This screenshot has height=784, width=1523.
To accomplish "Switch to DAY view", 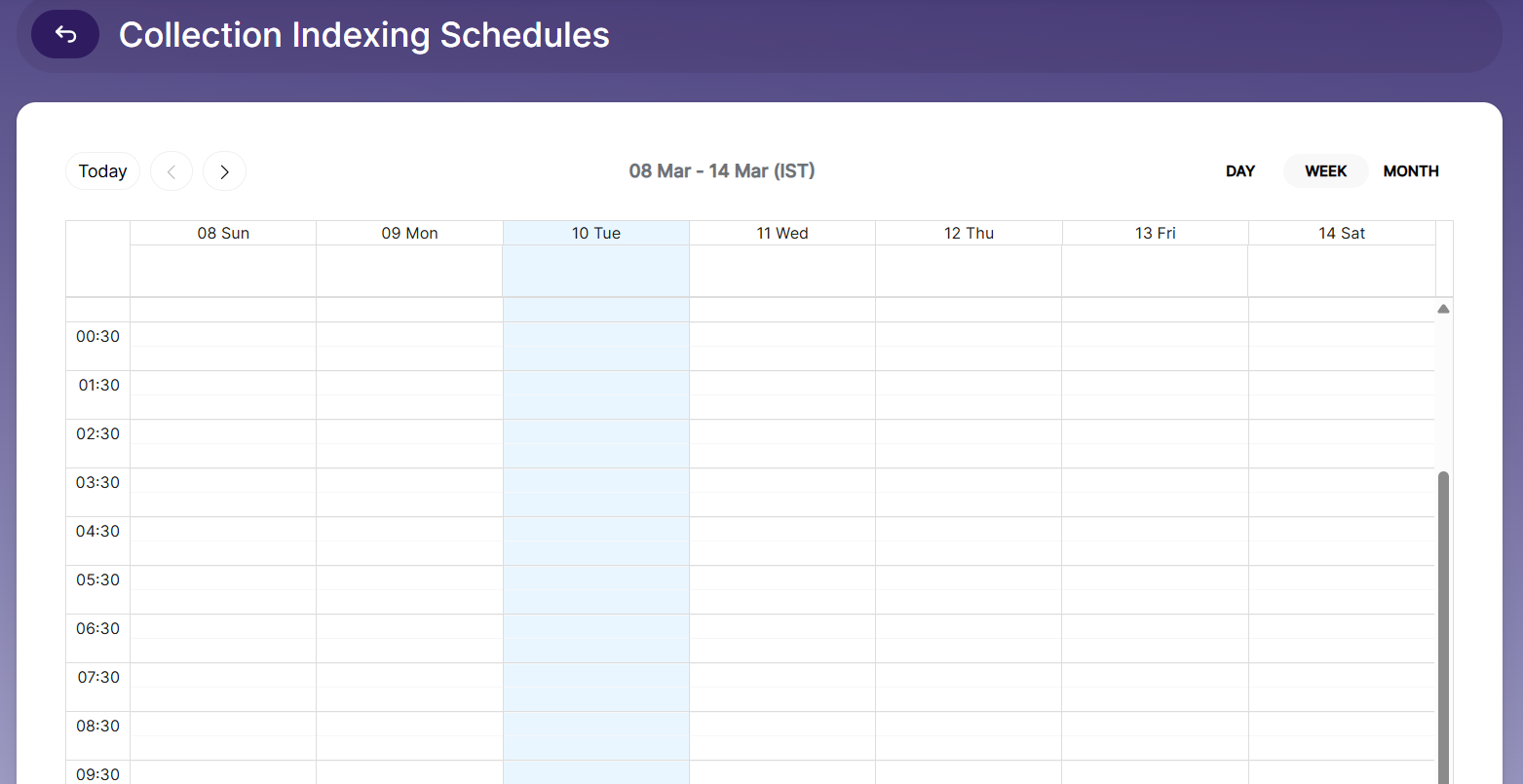I will (x=1240, y=171).
